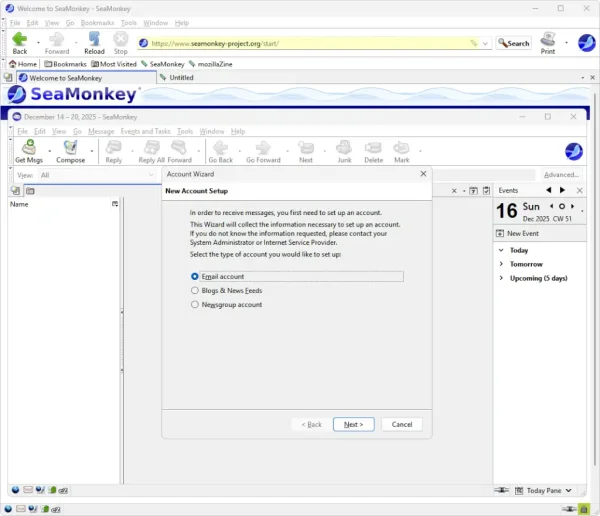Image resolution: width=600 pixels, height=516 pixels.
Task: Click the Reply All icon
Action: click(x=152, y=147)
